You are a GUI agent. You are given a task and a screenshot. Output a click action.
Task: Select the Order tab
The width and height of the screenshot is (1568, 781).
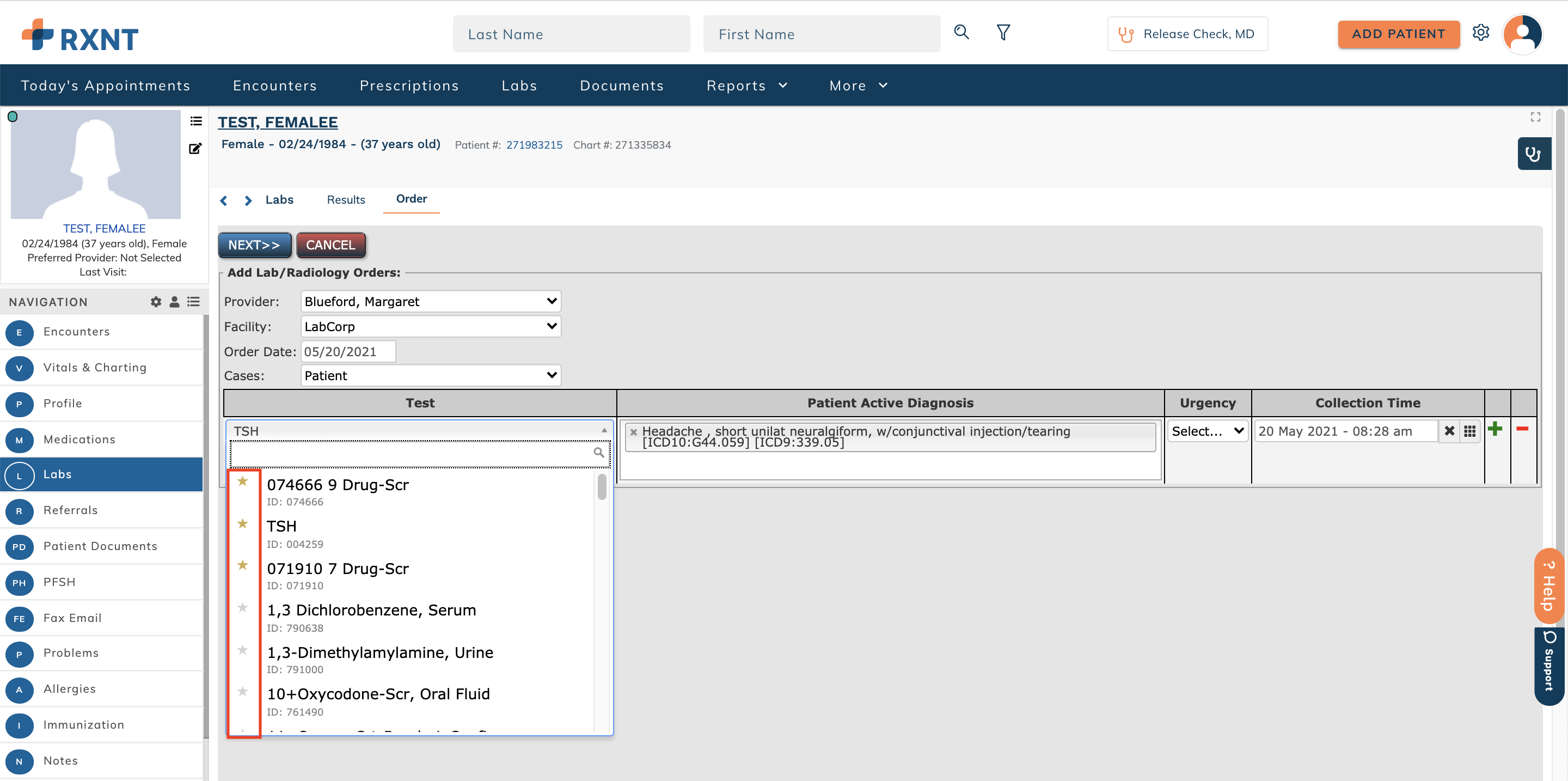point(412,199)
